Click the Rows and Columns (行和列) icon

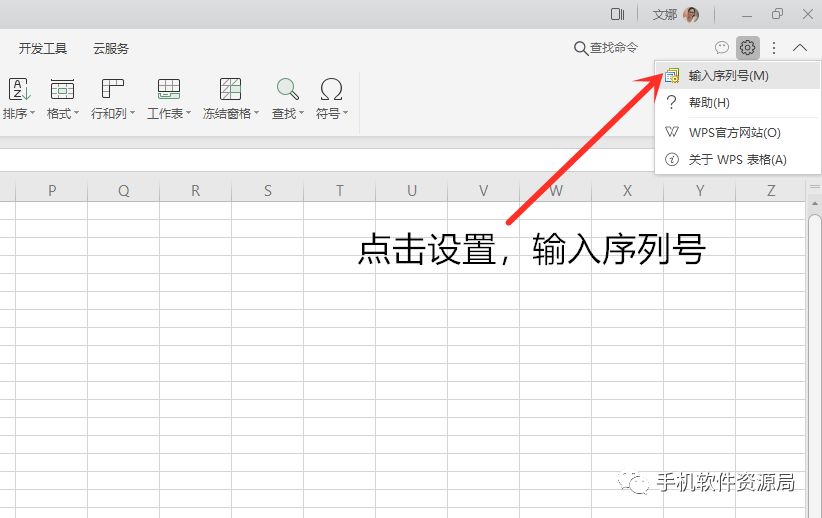[x=112, y=89]
